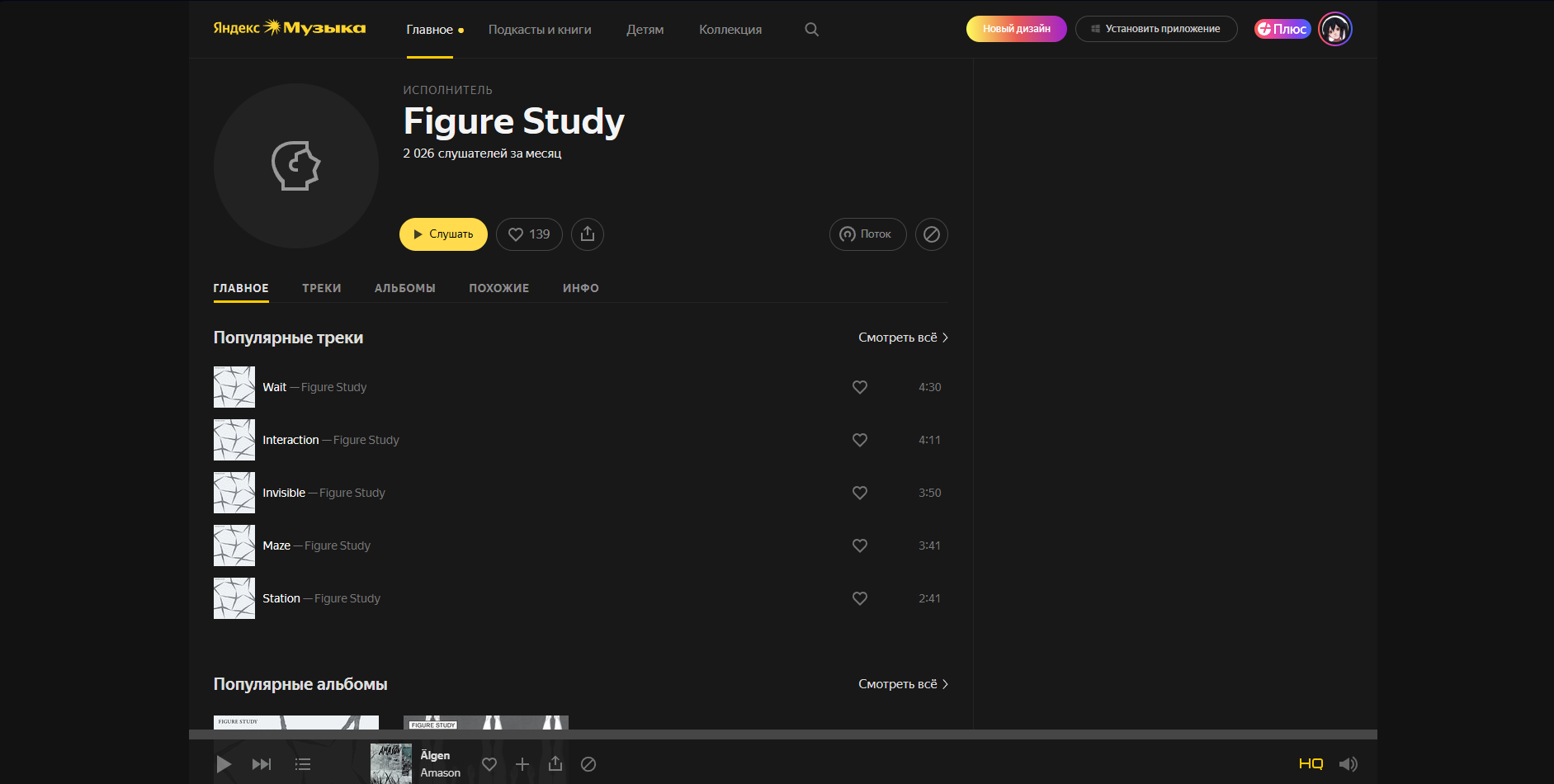Open the first popular album cover
1554x784 pixels.
point(296,722)
